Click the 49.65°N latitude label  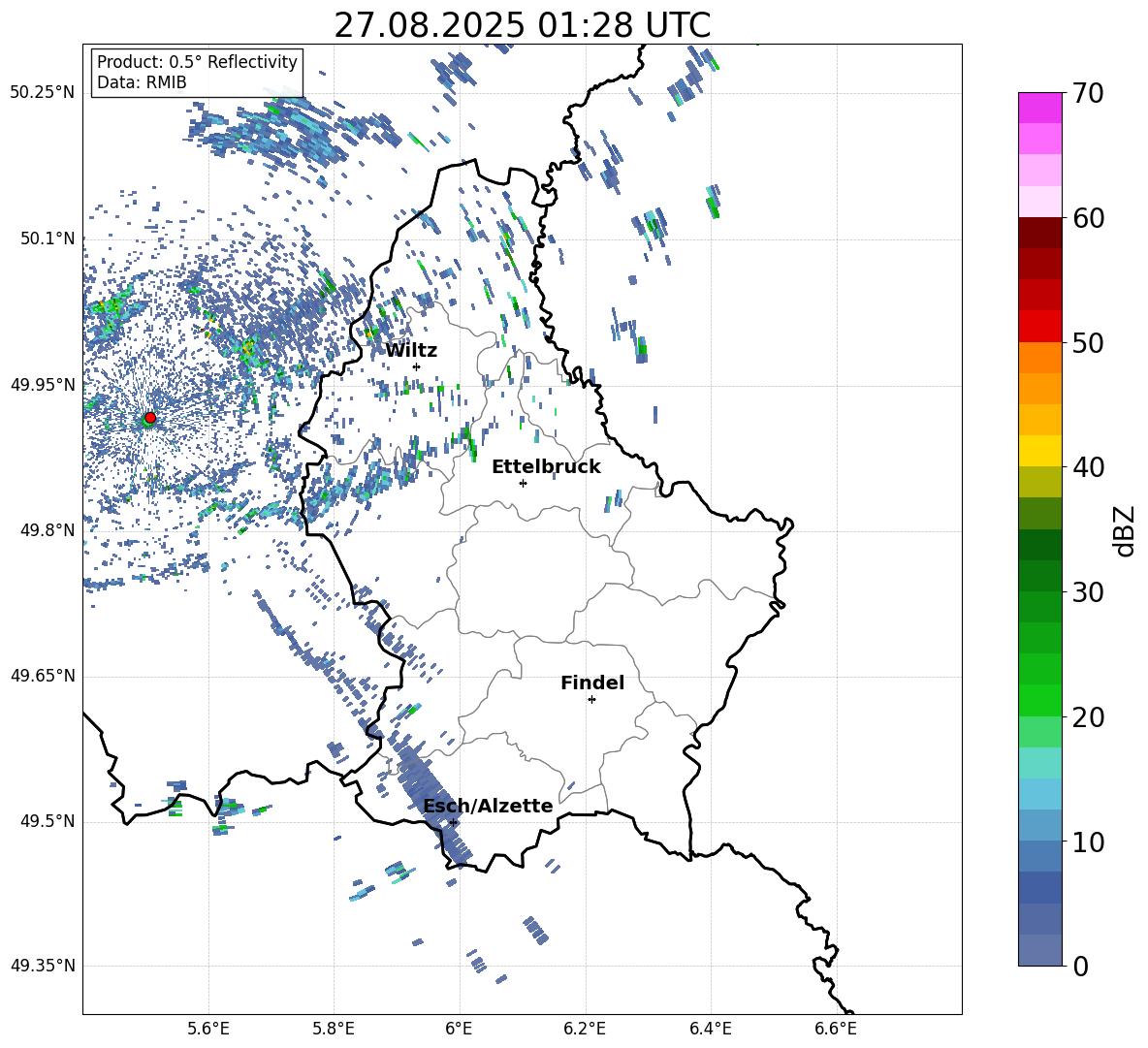(43, 675)
